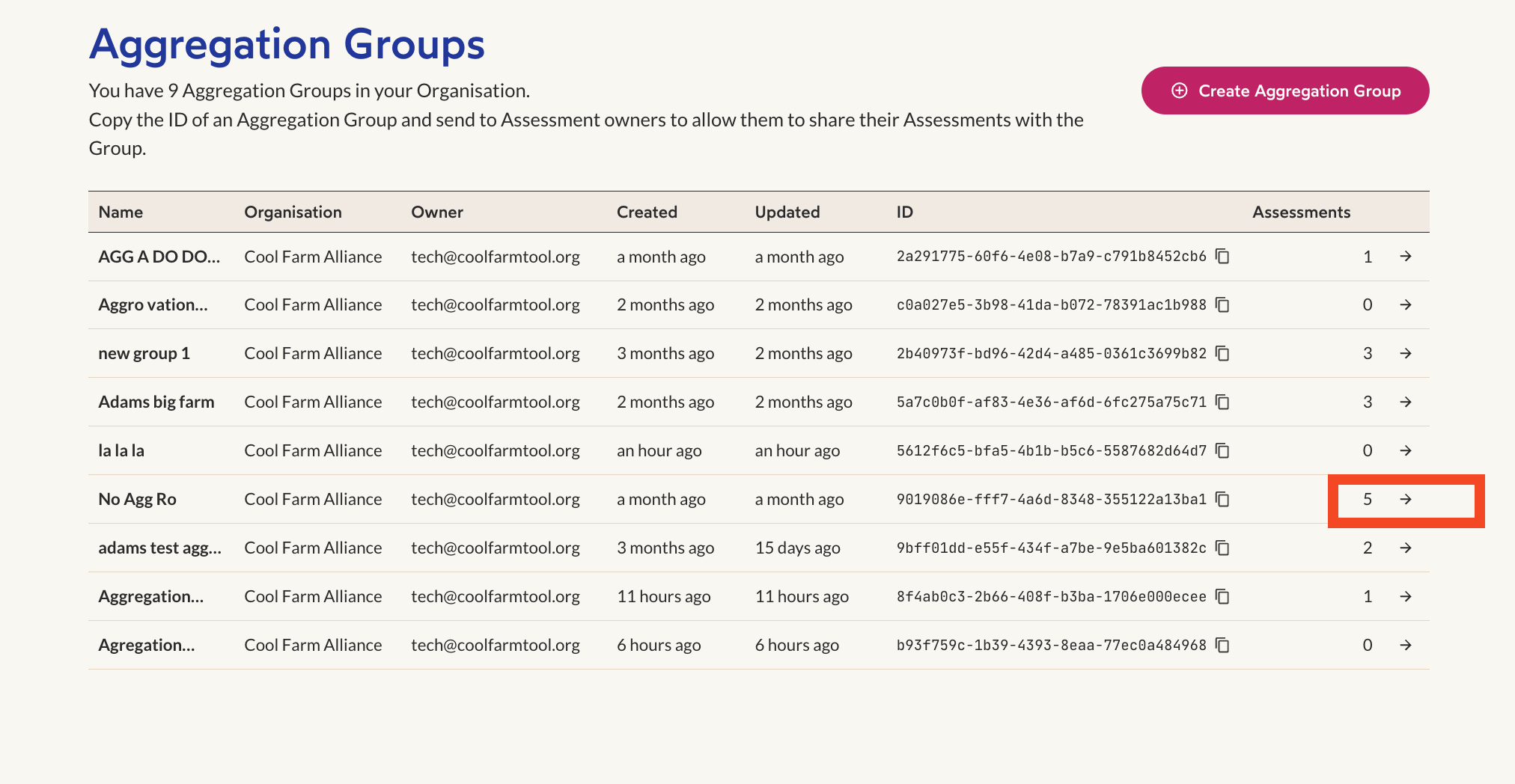Click ID 5612f6c5-bfa5-4b1b-b5c6-5587682d64d7
Image resolution: width=1515 pixels, height=784 pixels.
point(1052,450)
